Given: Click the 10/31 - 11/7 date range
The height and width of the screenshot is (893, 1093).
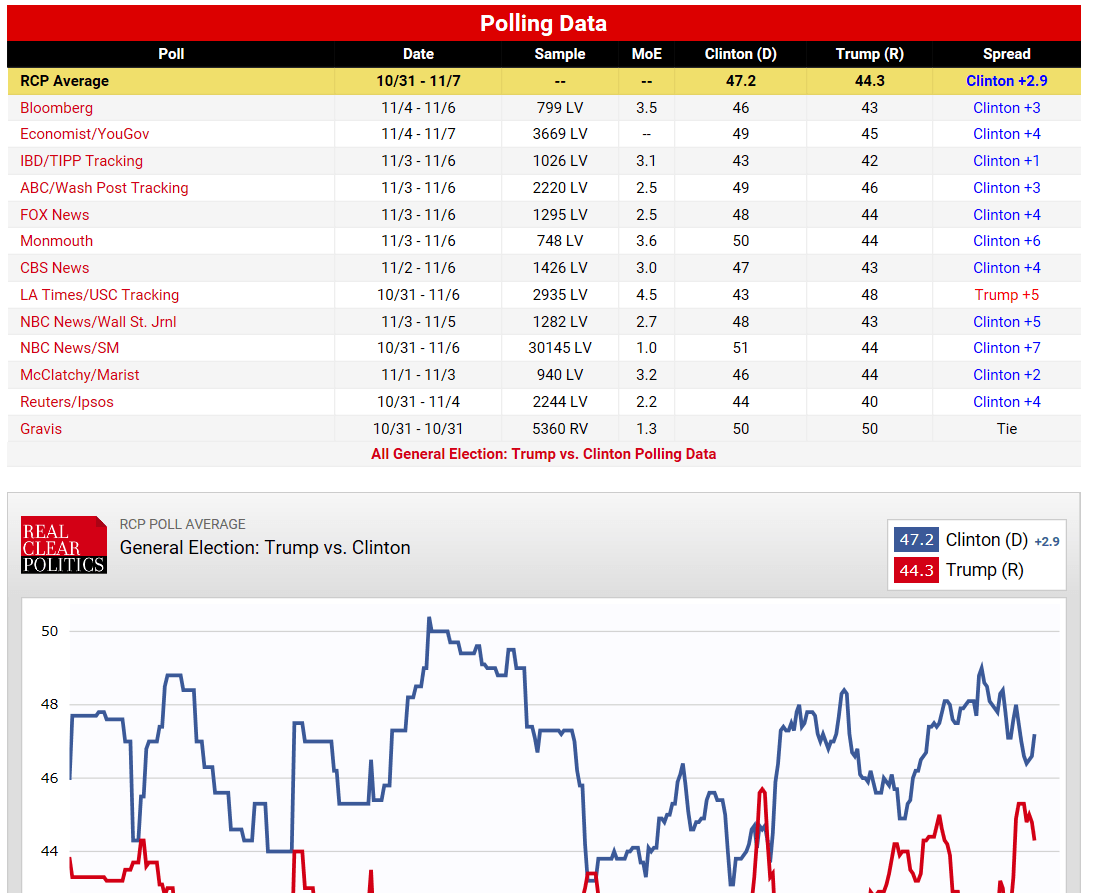Looking at the screenshot, I should (x=418, y=81).
